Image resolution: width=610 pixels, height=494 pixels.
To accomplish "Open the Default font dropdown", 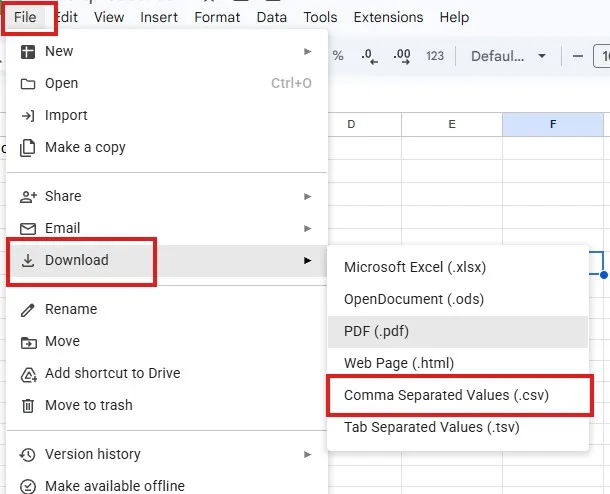I will pyautogui.click(x=508, y=56).
